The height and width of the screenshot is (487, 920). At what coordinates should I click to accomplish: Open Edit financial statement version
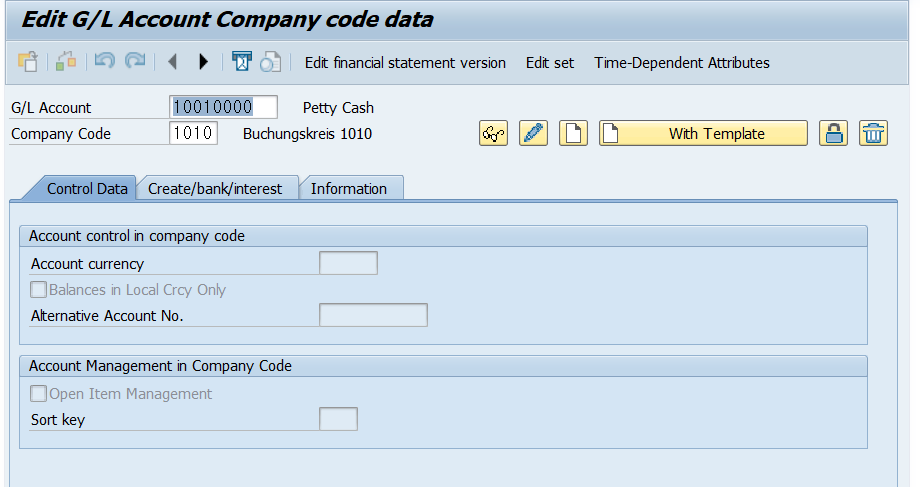tap(405, 63)
